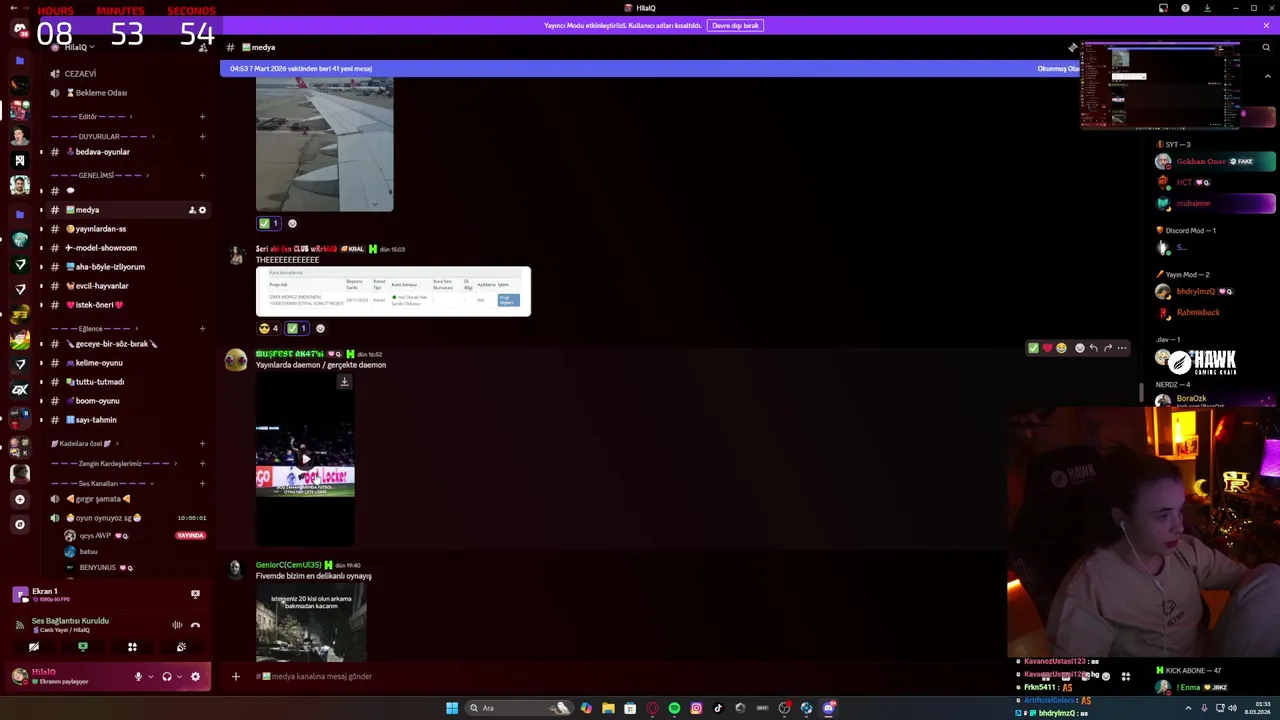Open the Discord home direct messages icon

(20, 29)
